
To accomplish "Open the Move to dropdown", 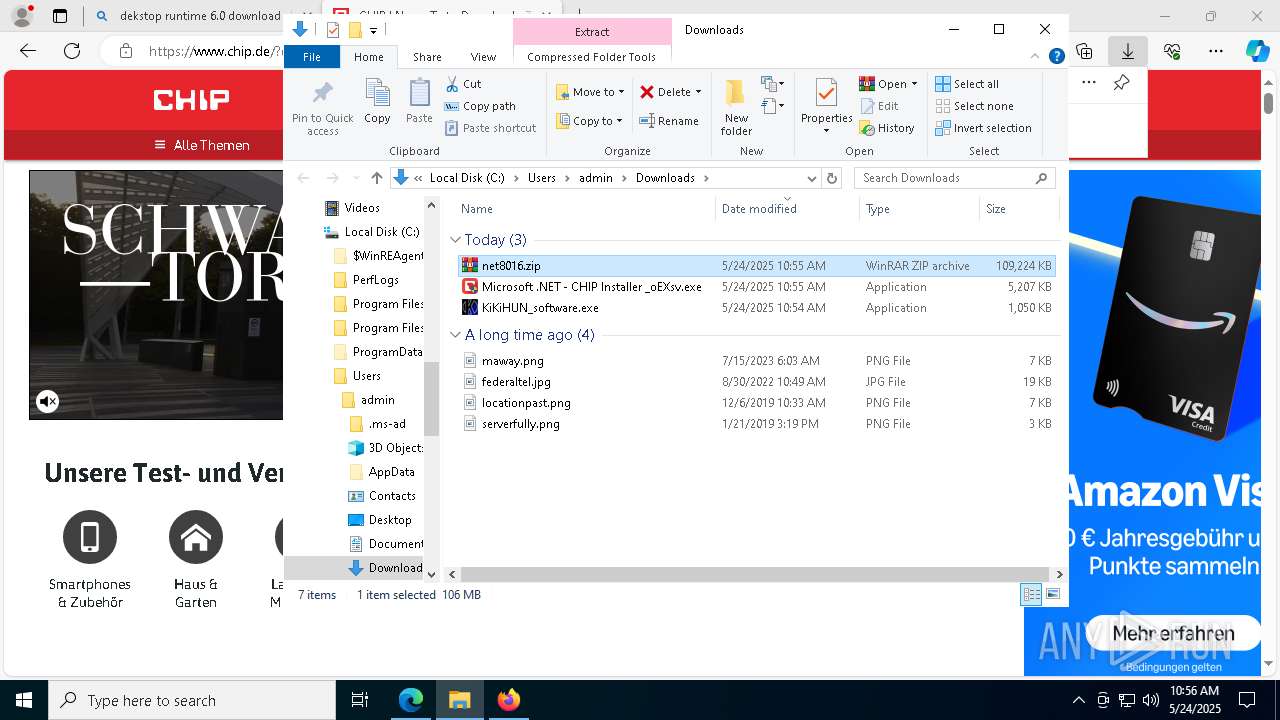I will click(590, 92).
